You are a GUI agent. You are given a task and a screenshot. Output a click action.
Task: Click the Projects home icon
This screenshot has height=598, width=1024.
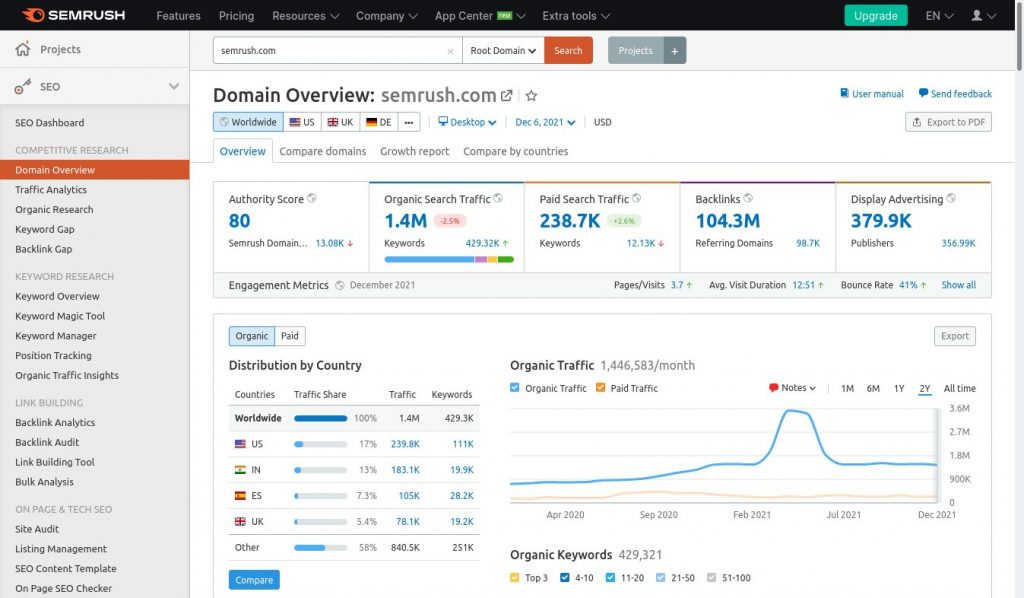click(x=23, y=49)
